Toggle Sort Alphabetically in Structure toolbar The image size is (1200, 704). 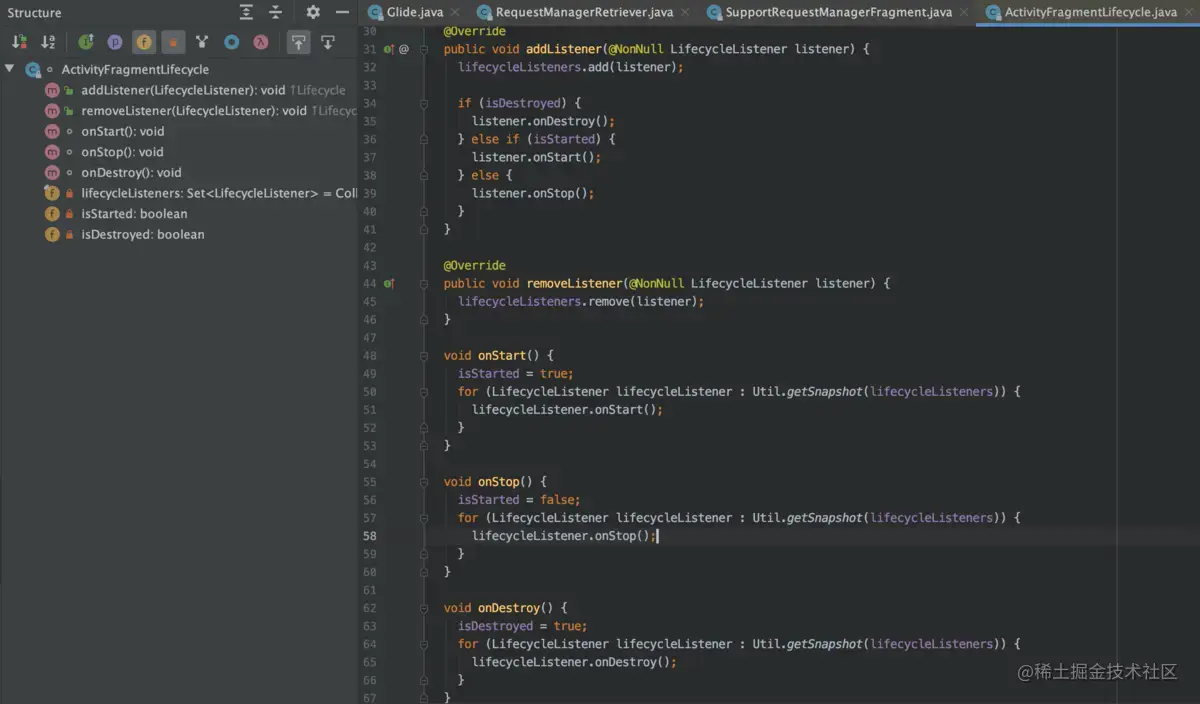pyautogui.click(x=48, y=42)
